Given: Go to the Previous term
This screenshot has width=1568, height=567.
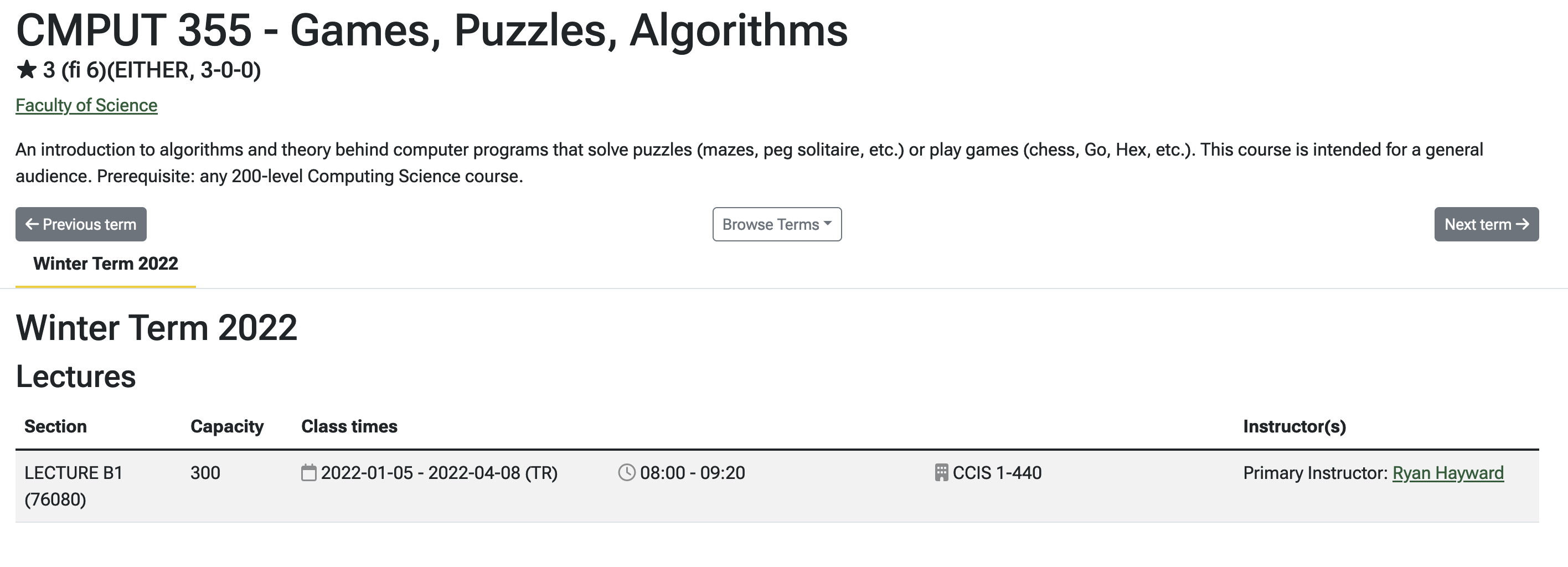Looking at the screenshot, I should point(81,224).
